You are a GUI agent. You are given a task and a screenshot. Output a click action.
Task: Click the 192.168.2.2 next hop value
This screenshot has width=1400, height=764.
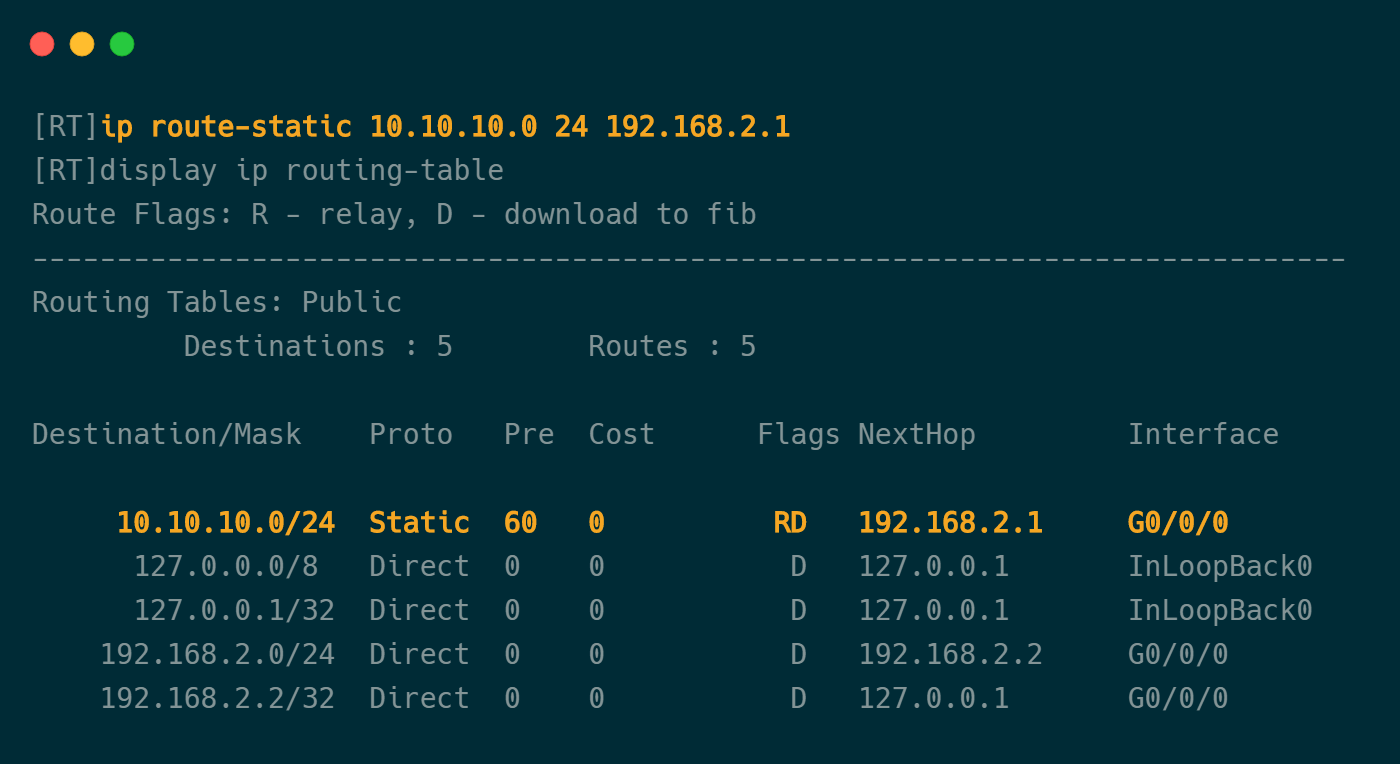pos(950,655)
